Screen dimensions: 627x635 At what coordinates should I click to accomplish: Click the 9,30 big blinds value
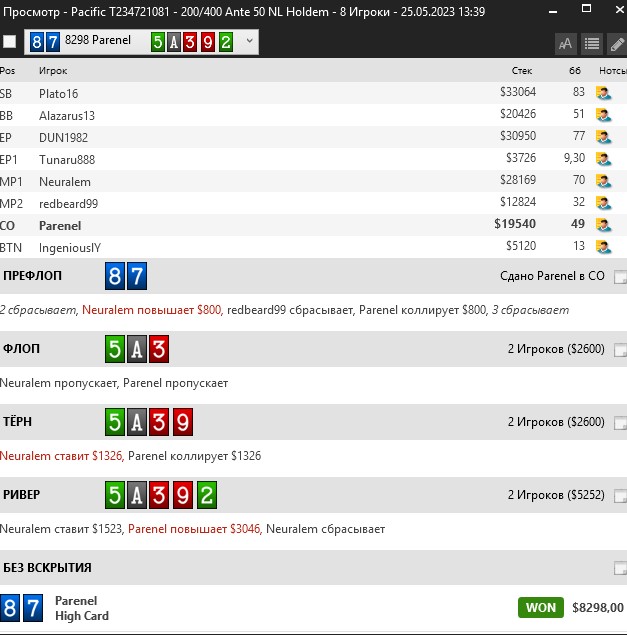coord(574,158)
